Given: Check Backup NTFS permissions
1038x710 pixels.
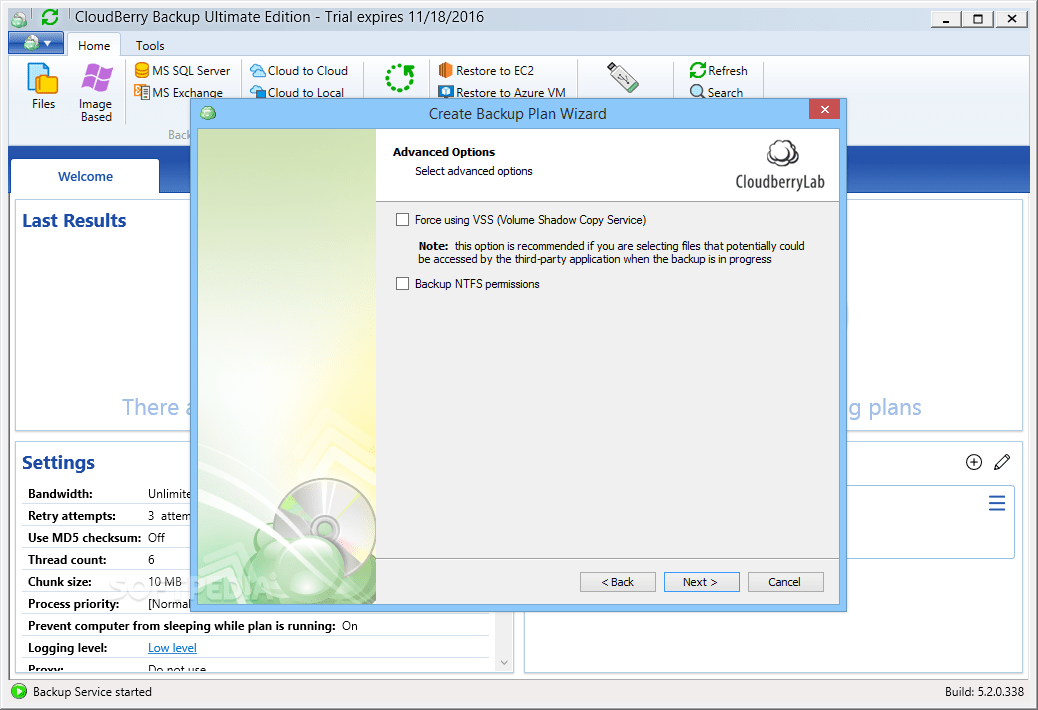Looking at the screenshot, I should coord(403,284).
